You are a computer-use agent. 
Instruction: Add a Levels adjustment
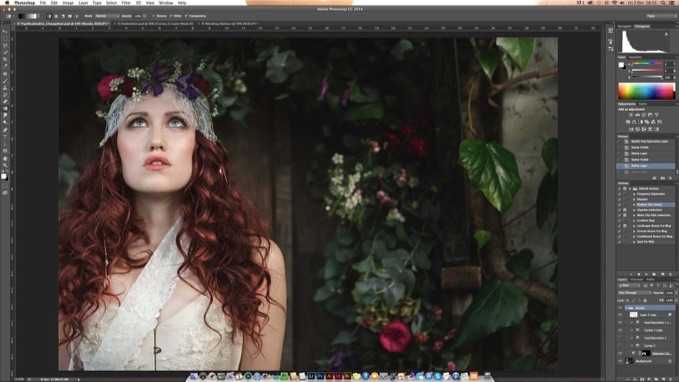[638, 115]
